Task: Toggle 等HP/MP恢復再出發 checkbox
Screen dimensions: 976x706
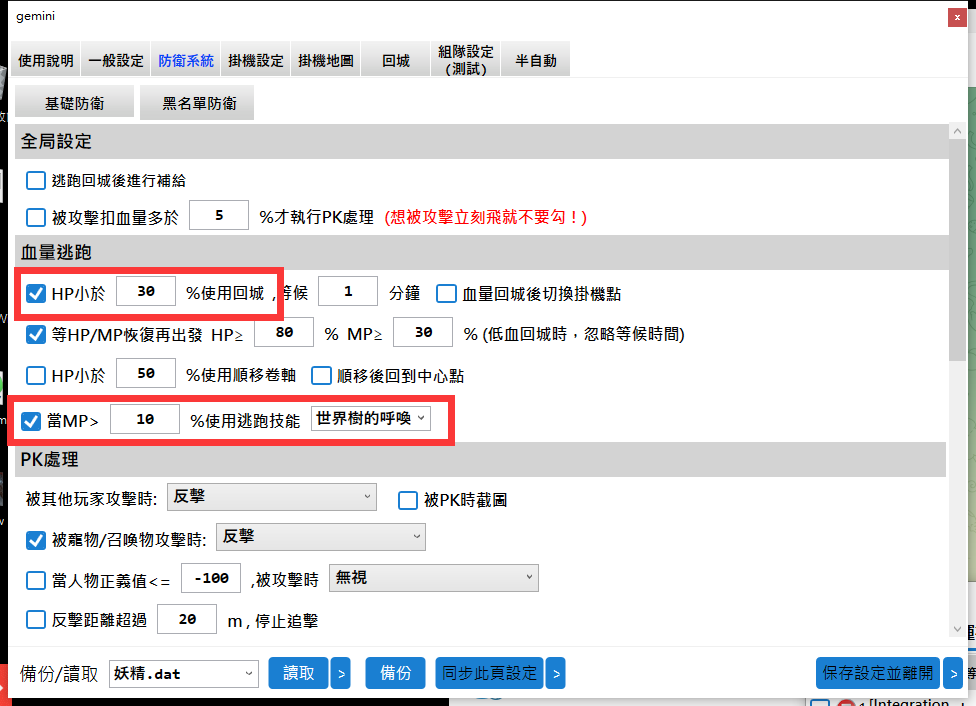Action: point(35,334)
